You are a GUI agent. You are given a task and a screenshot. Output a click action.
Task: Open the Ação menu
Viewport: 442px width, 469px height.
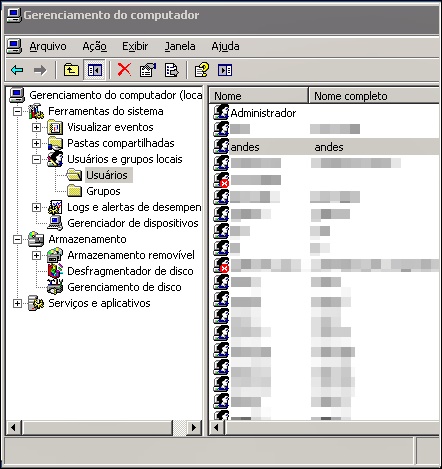[x=95, y=46]
